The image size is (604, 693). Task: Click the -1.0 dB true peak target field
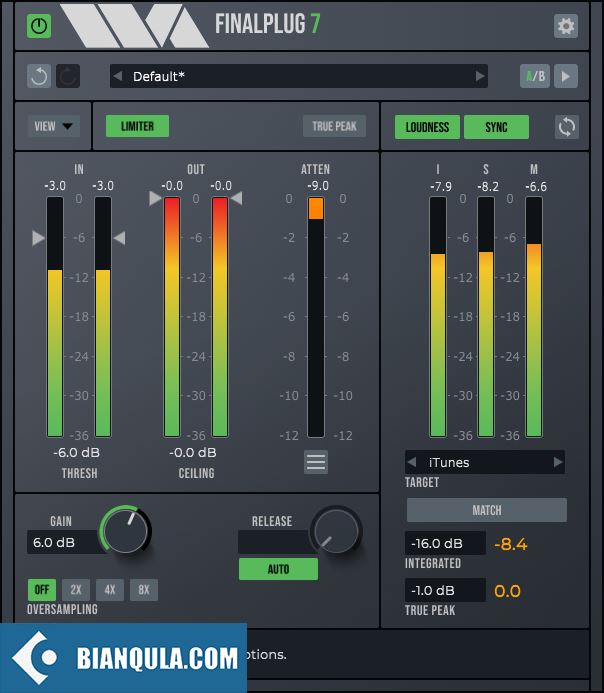(445, 590)
